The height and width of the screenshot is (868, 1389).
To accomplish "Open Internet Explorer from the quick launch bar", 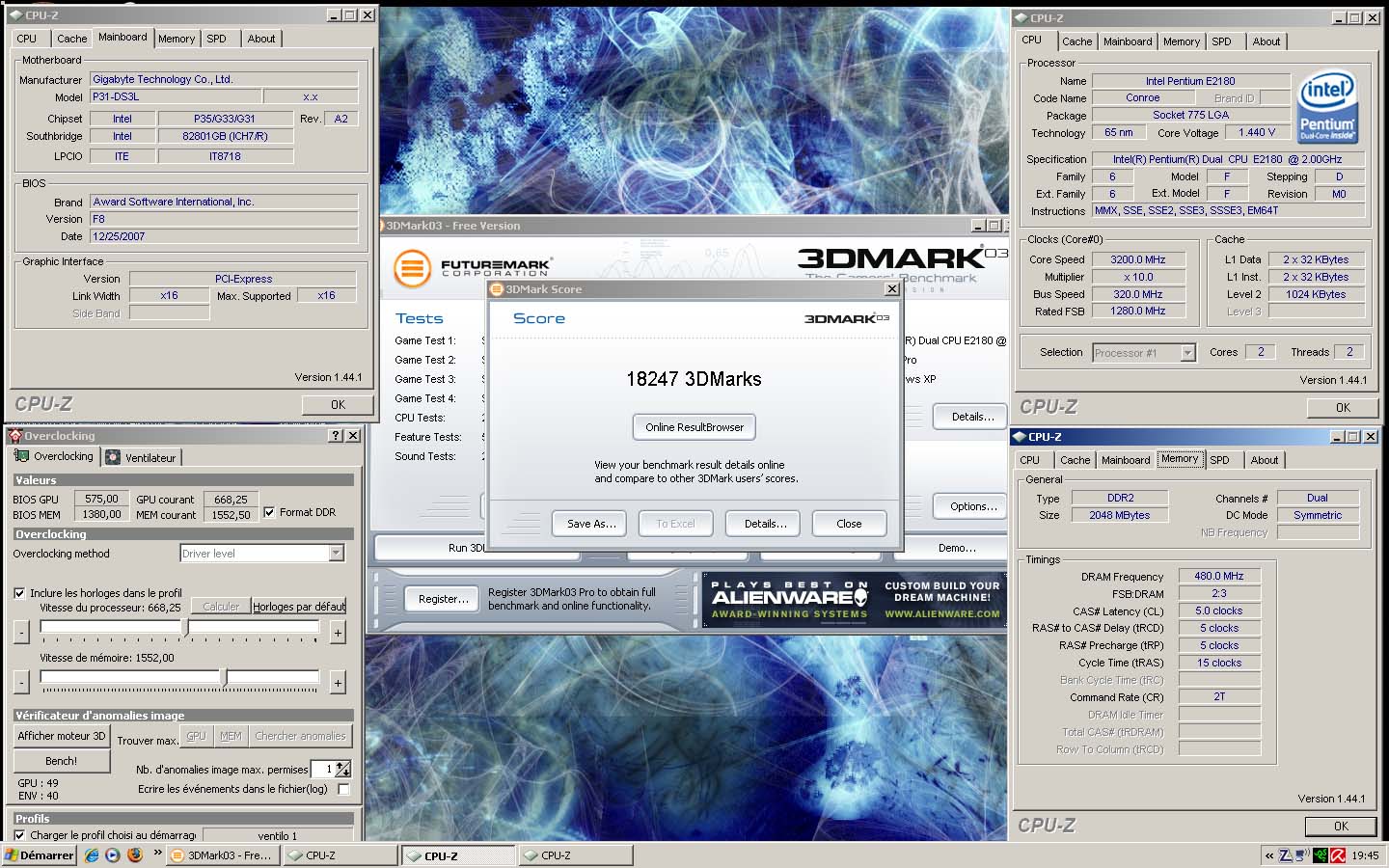I will 92,854.
